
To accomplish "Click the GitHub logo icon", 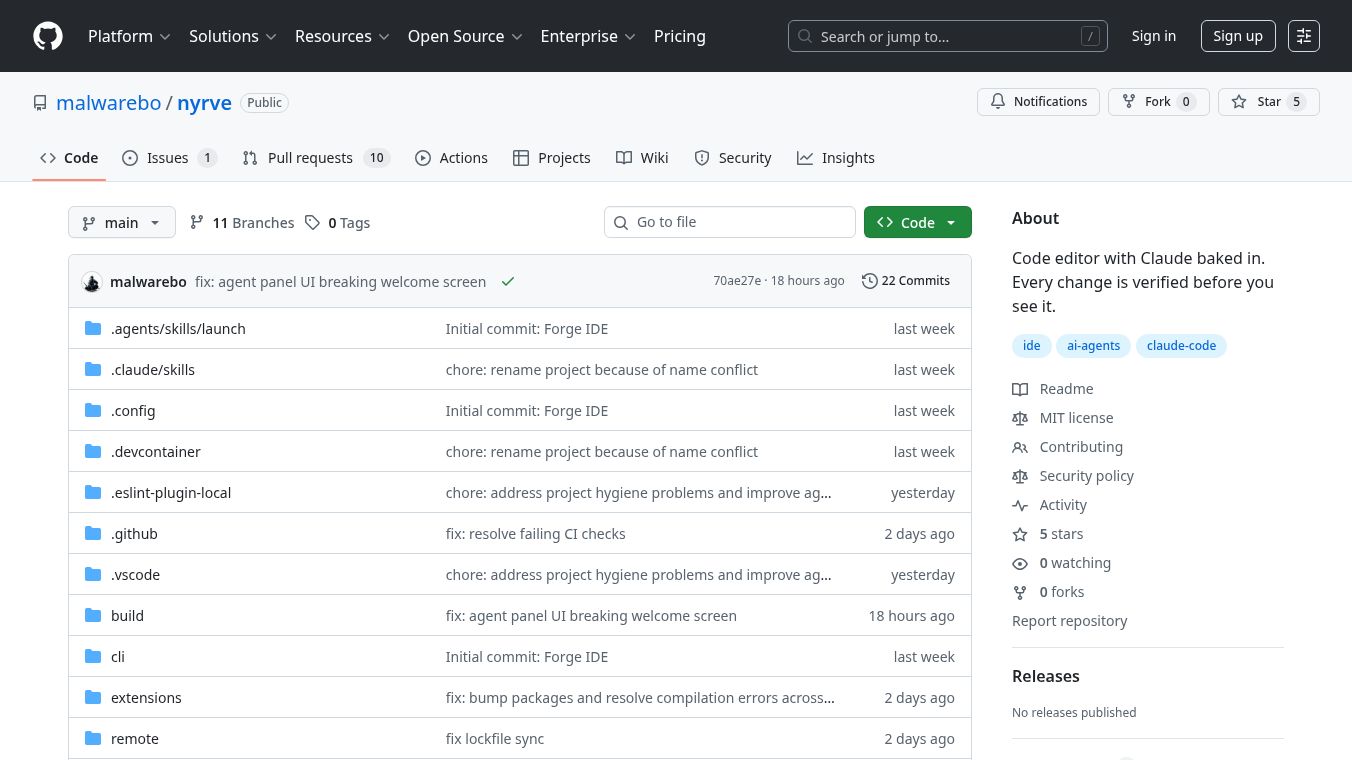I will click(x=48, y=36).
